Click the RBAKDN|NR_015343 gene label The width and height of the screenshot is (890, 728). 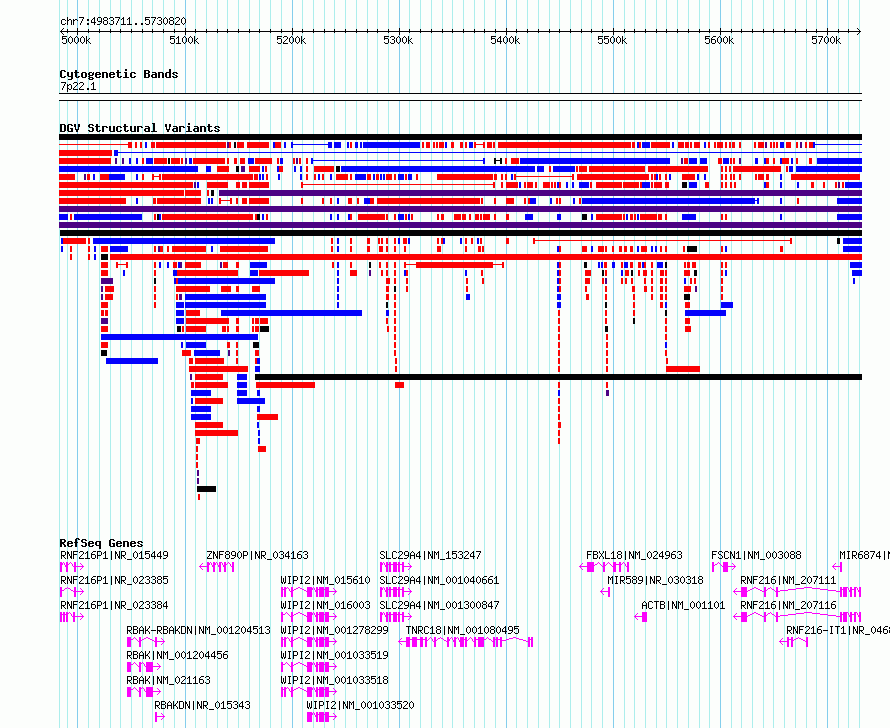(202, 705)
